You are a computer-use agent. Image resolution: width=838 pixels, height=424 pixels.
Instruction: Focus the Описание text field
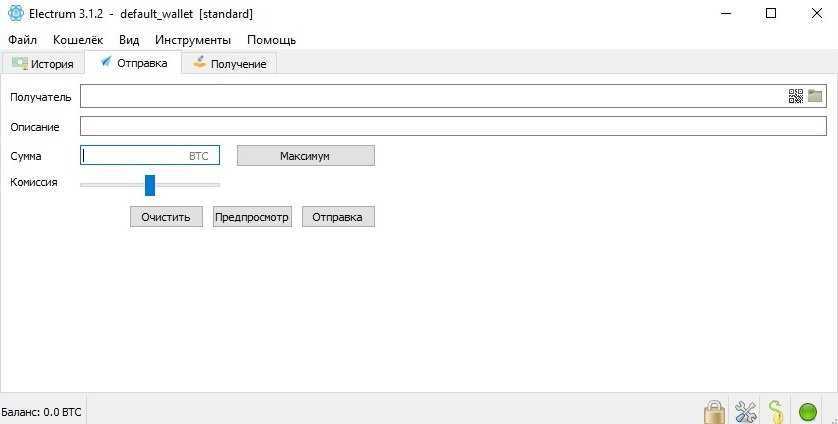453,126
